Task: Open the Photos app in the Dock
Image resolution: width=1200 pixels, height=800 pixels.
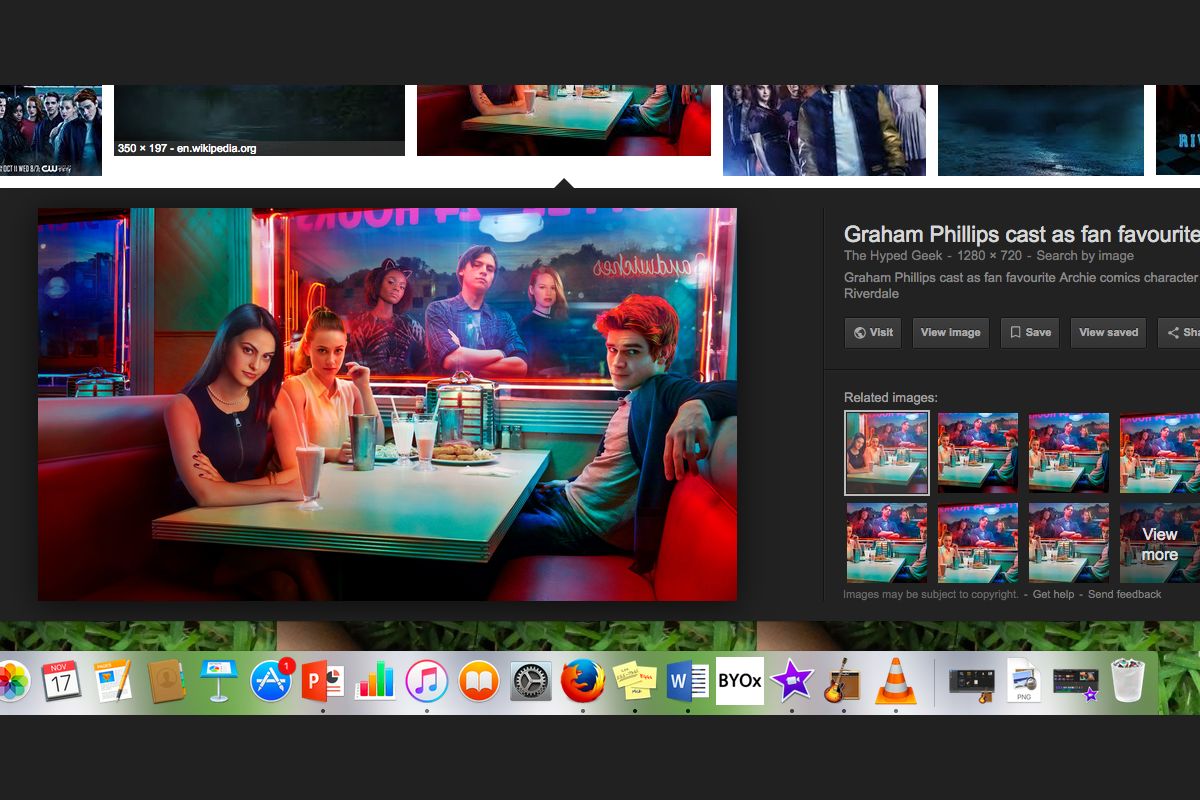Action: click(12, 681)
